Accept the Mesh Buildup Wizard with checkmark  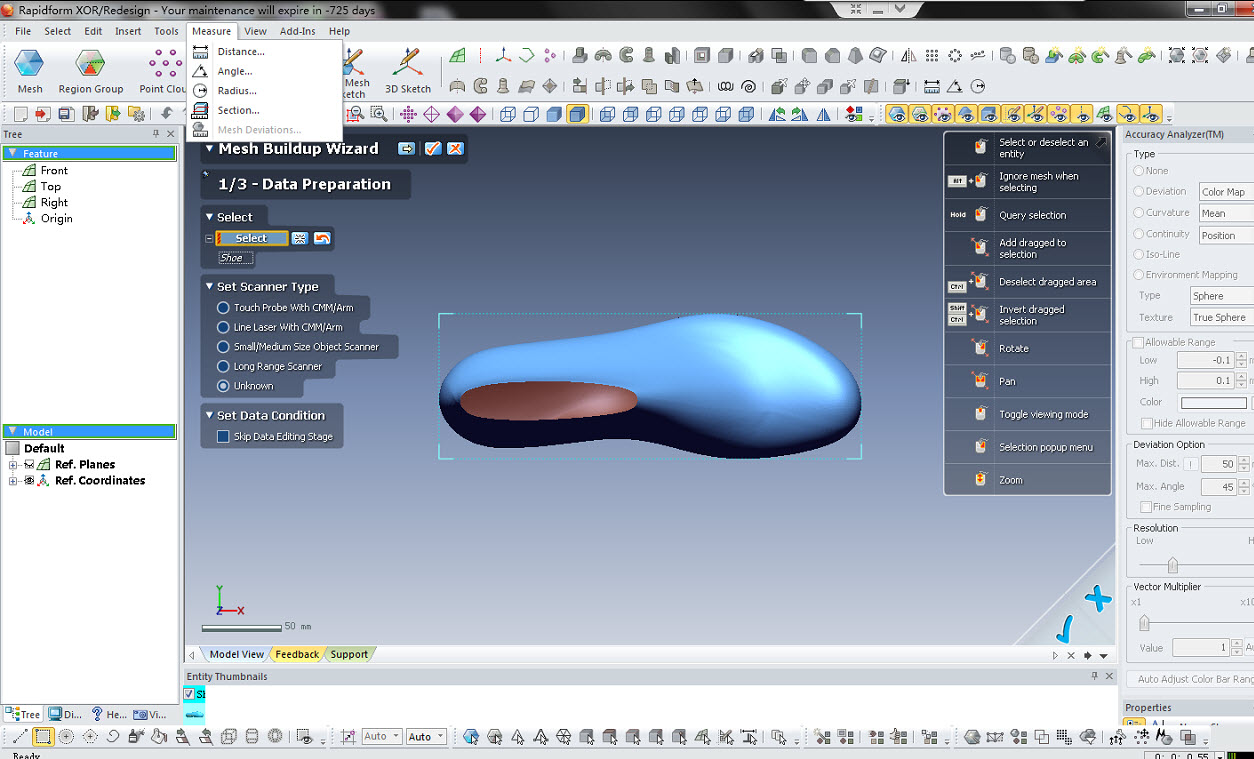point(432,148)
